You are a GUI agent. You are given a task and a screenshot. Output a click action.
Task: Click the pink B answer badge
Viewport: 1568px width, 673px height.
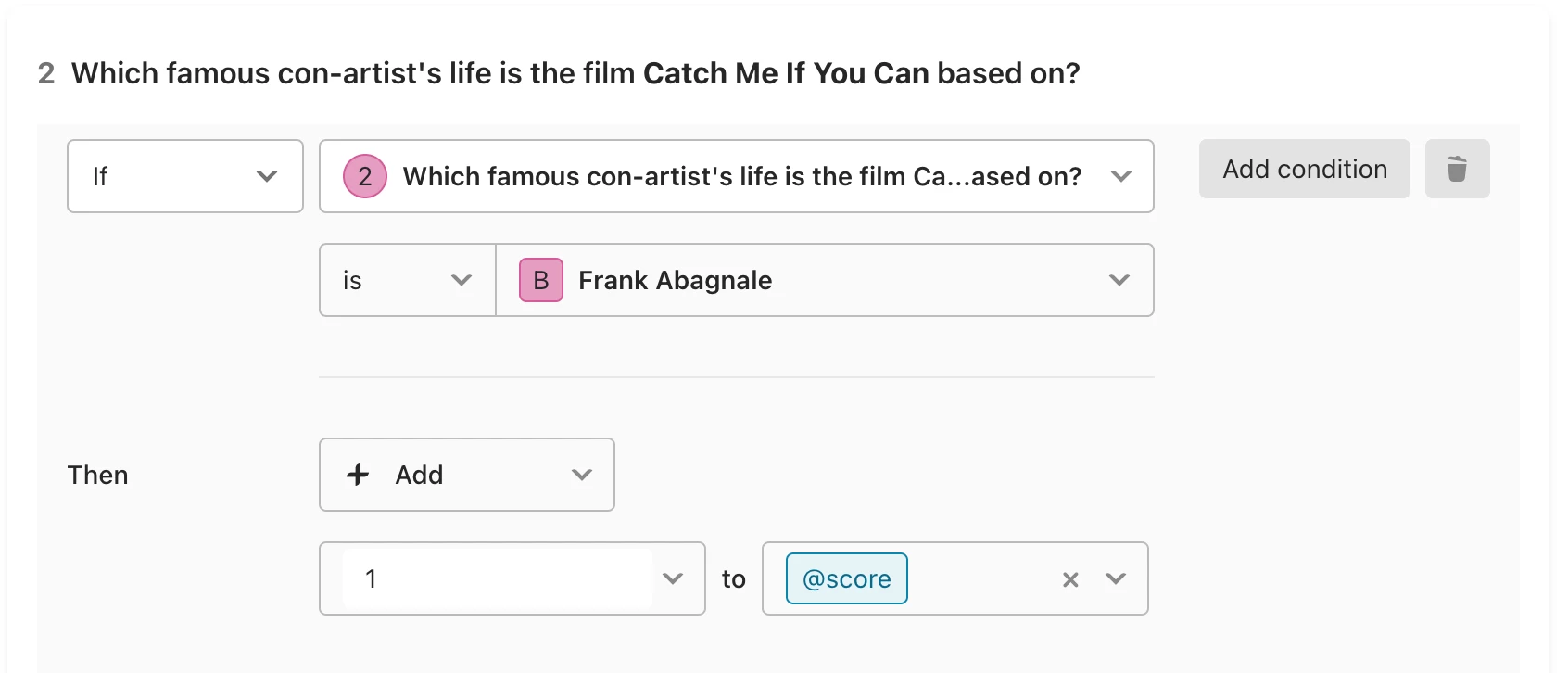coord(541,280)
